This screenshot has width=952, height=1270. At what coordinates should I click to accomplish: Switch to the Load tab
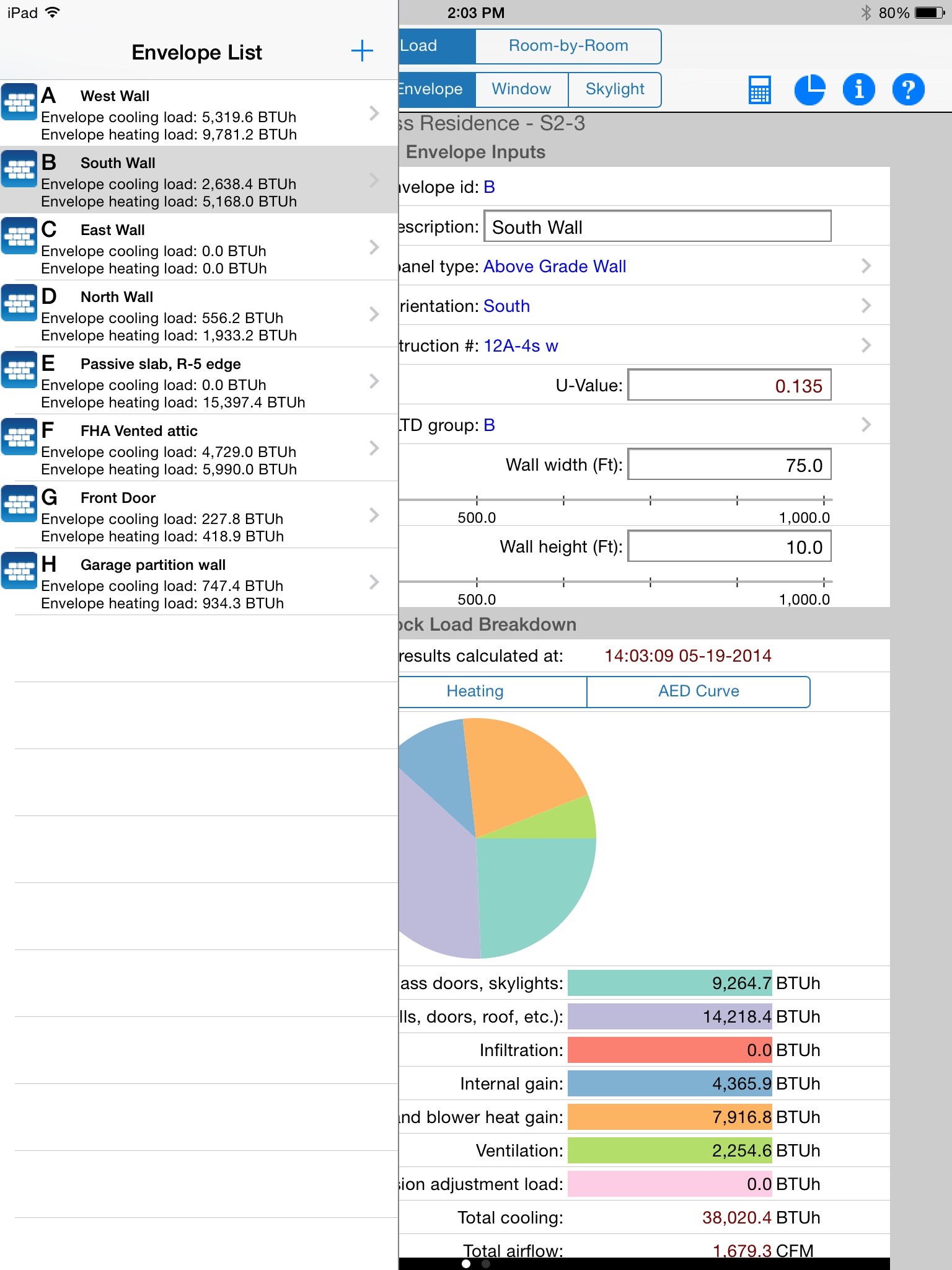437,46
